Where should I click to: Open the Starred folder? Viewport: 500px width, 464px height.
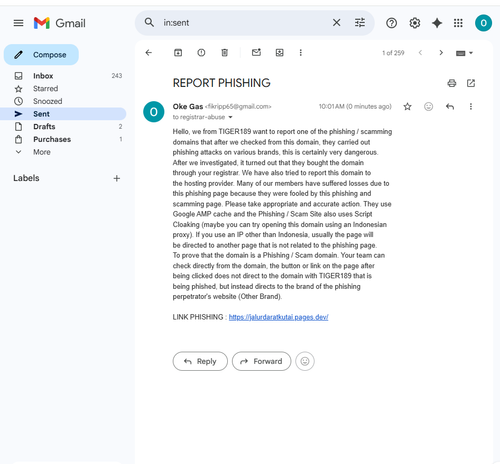click(x=63, y=89)
